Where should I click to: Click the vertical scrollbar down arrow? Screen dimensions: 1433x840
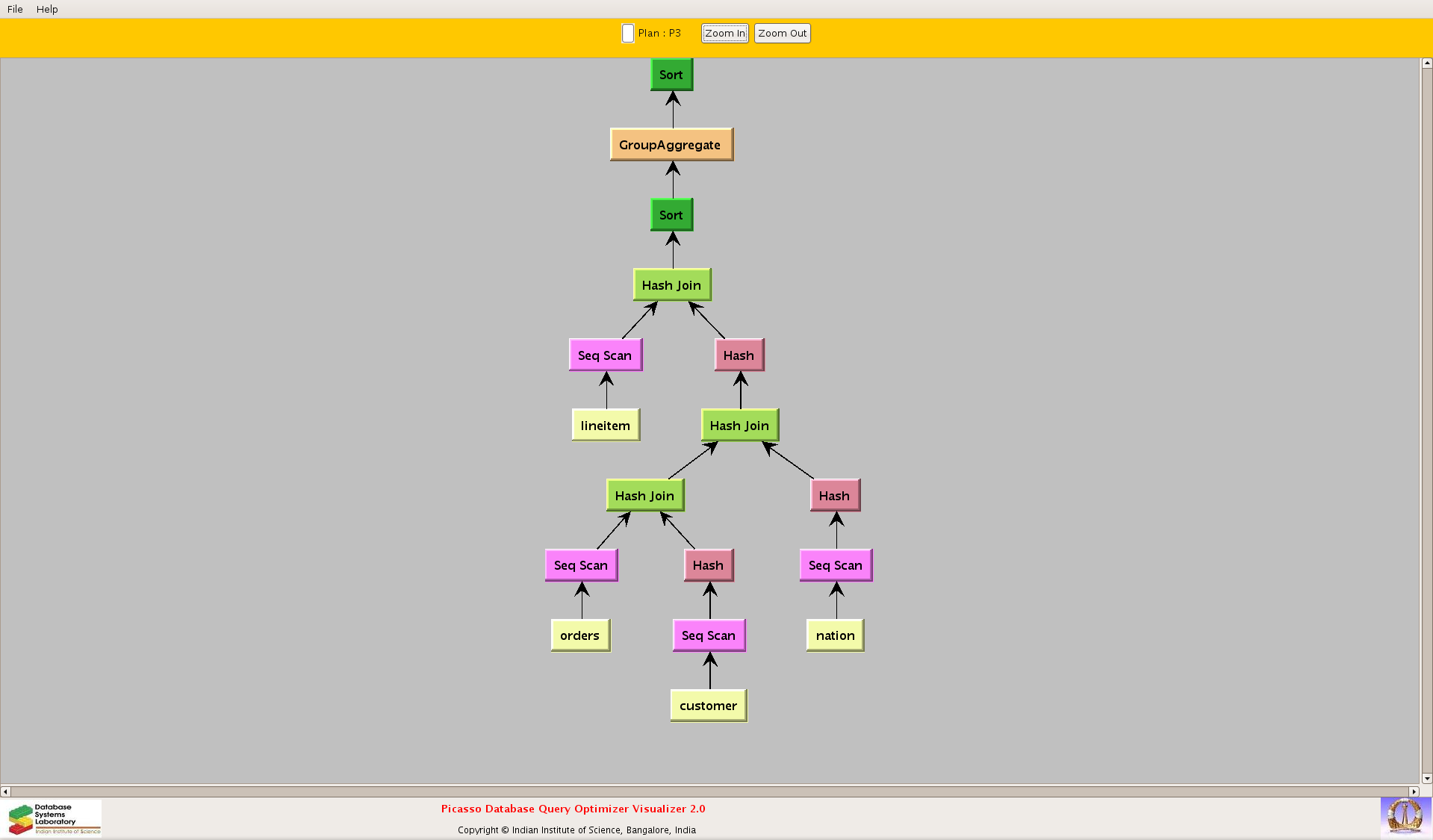coord(1426,778)
